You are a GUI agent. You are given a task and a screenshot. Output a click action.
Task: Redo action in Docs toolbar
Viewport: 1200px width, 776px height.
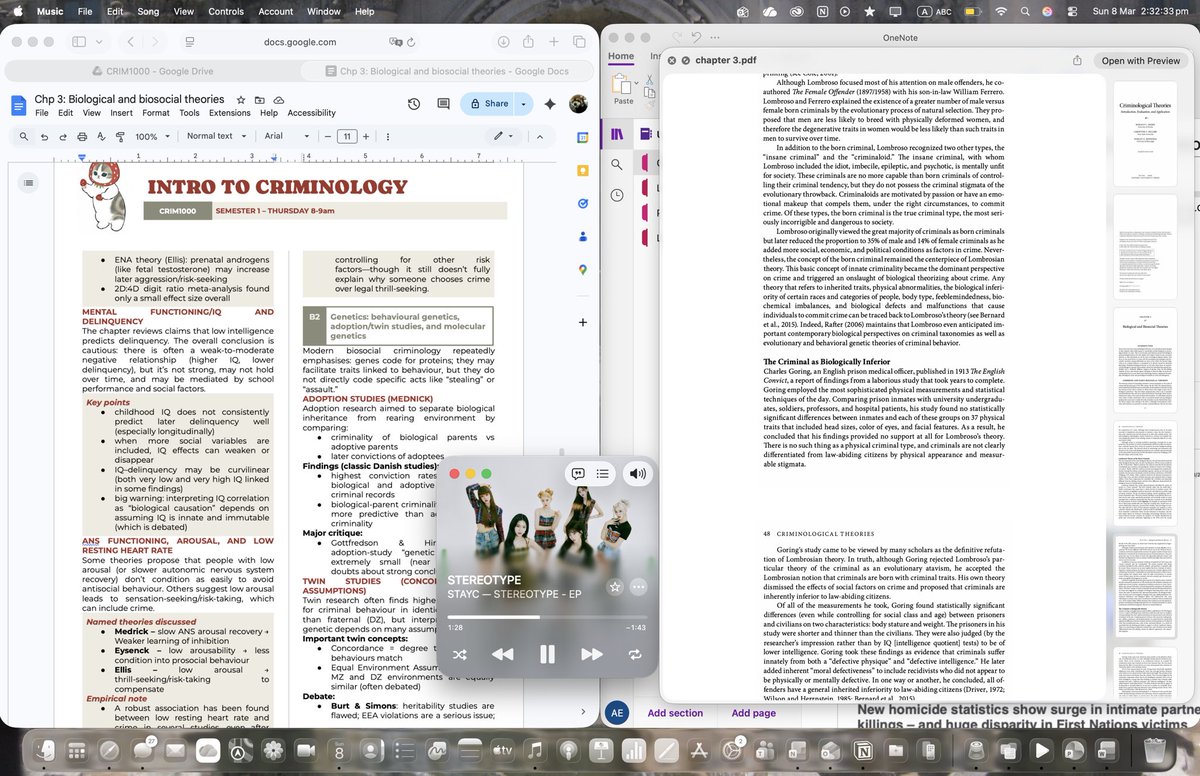coord(64,136)
